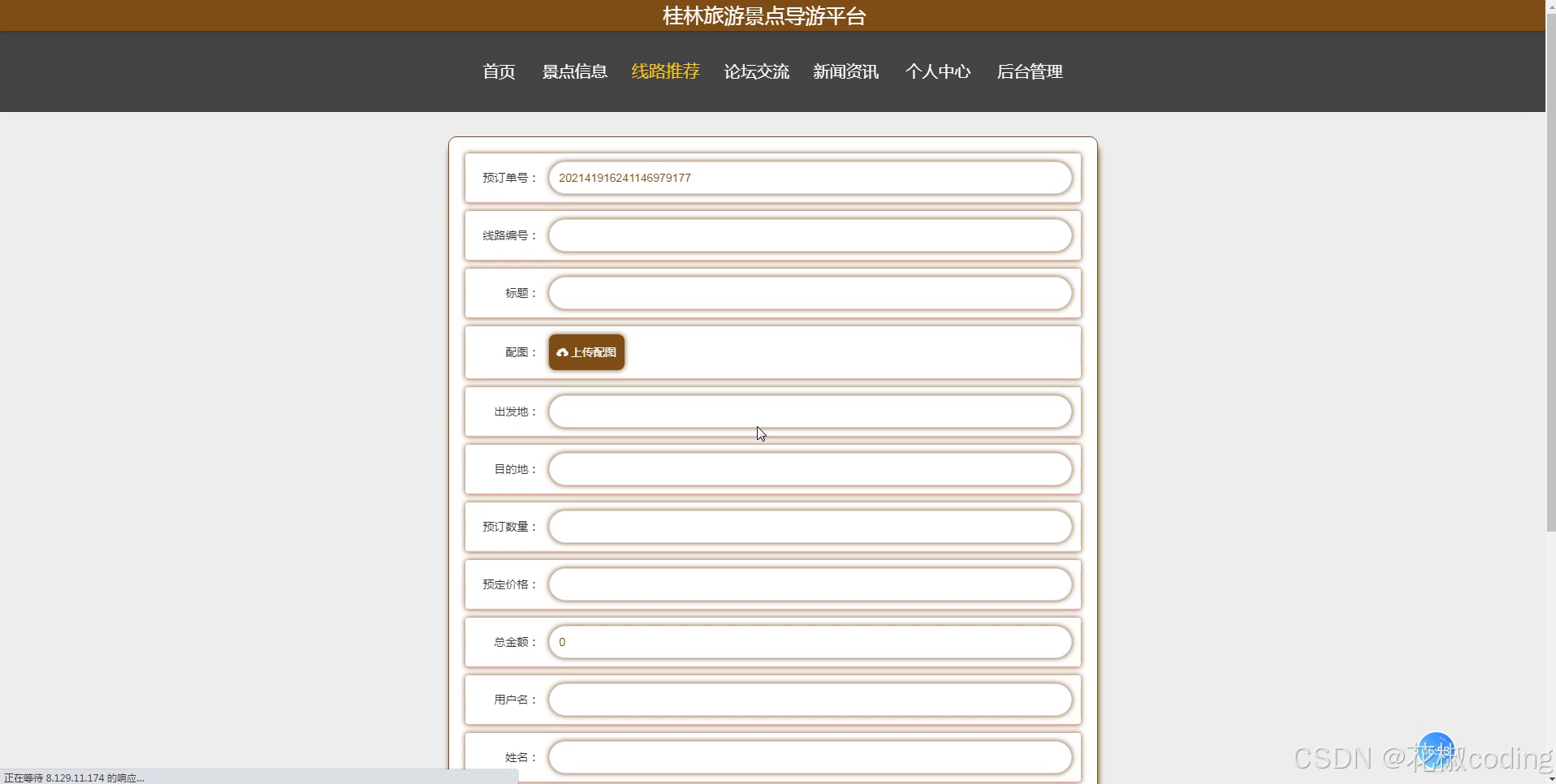1556x784 pixels.
Task: Click the cloud upload icon on 上传配图 button
Action: [564, 351]
